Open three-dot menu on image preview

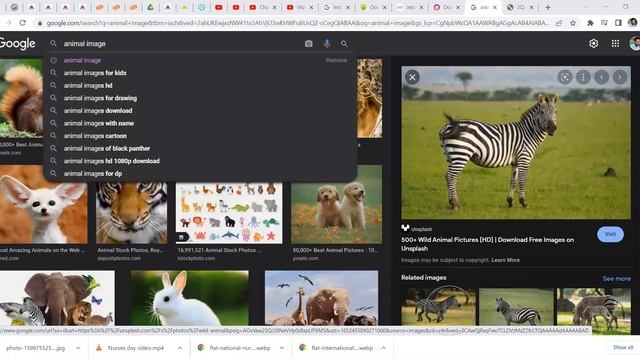pos(583,77)
